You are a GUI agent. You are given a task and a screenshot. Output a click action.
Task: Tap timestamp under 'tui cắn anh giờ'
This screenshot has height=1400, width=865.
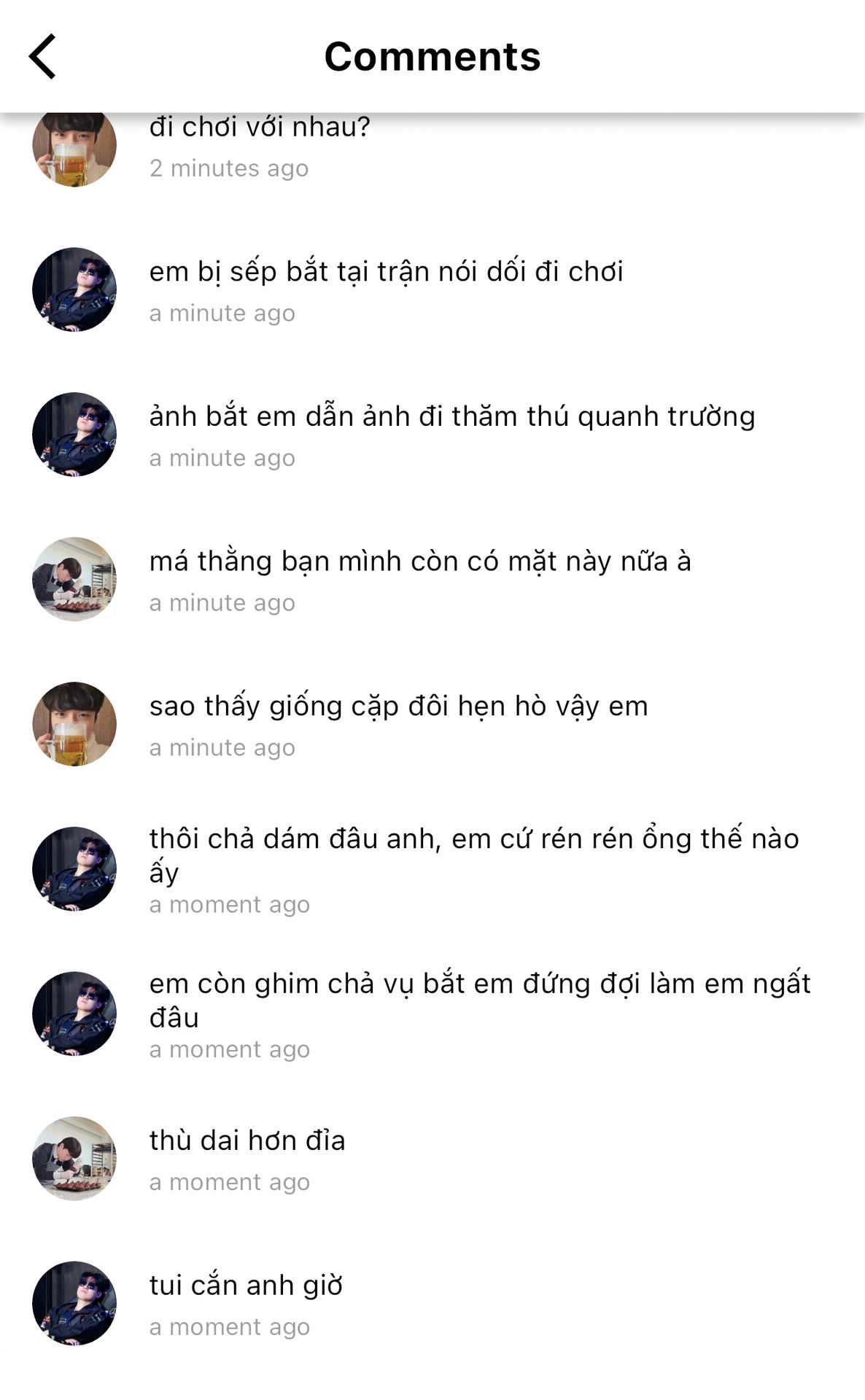point(230,1327)
